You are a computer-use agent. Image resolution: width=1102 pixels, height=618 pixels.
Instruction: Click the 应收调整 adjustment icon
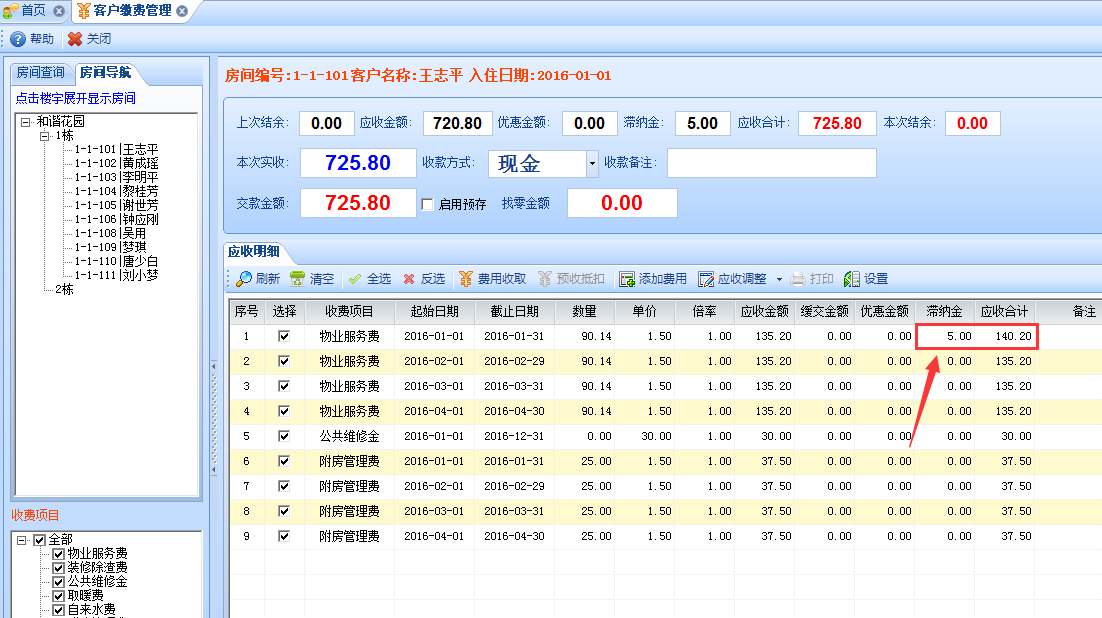706,279
